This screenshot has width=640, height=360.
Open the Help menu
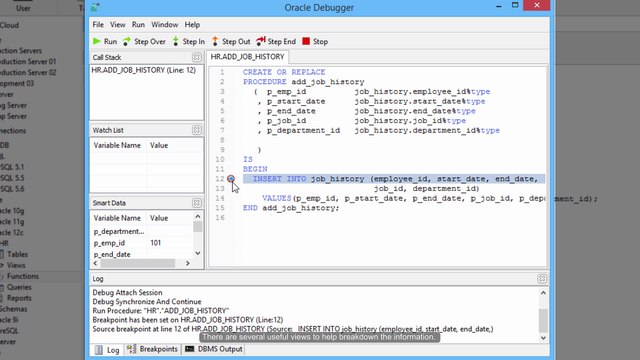pyautogui.click(x=192, y=25)
